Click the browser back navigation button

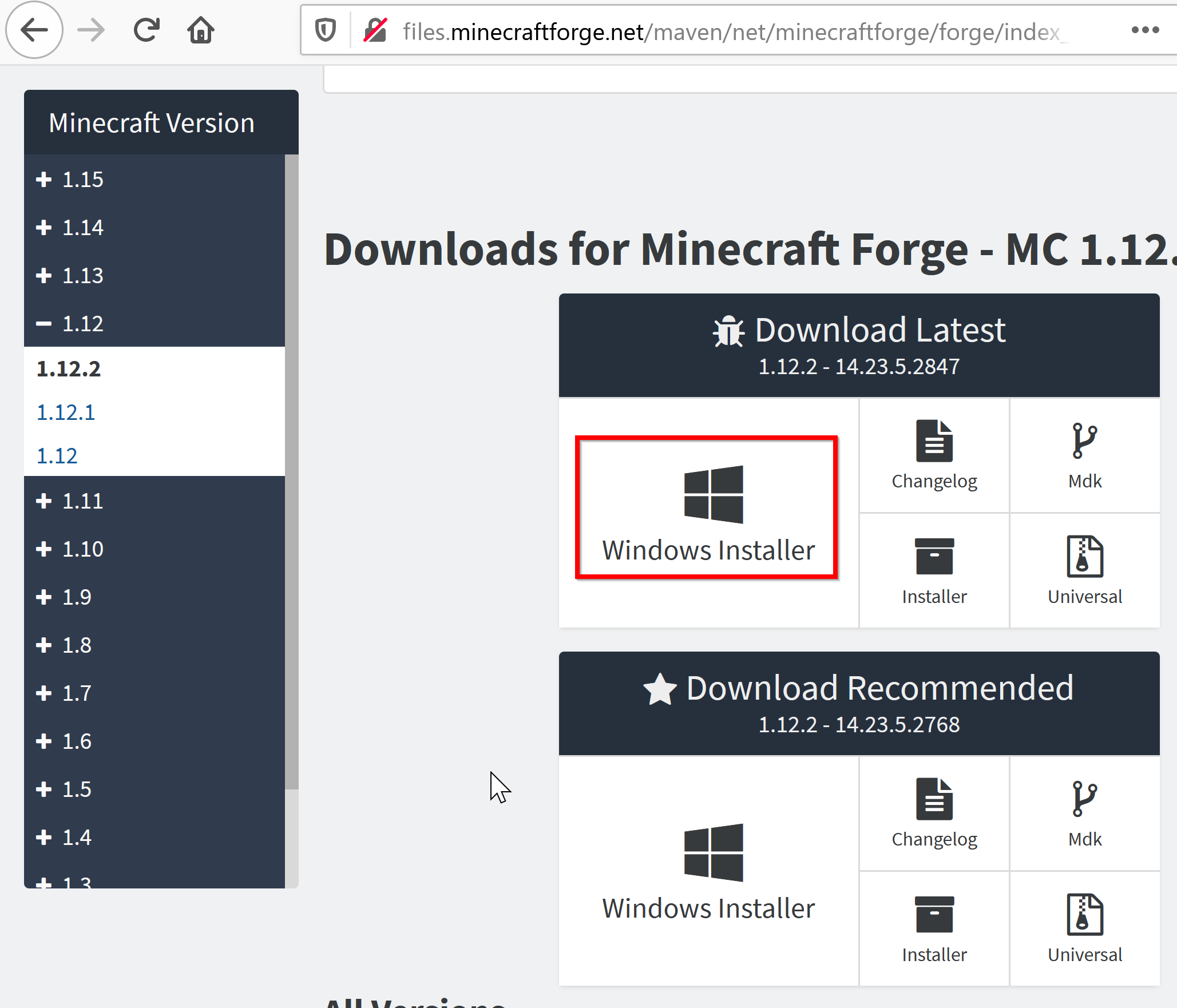pyautogui.click(x=34, y=29)
